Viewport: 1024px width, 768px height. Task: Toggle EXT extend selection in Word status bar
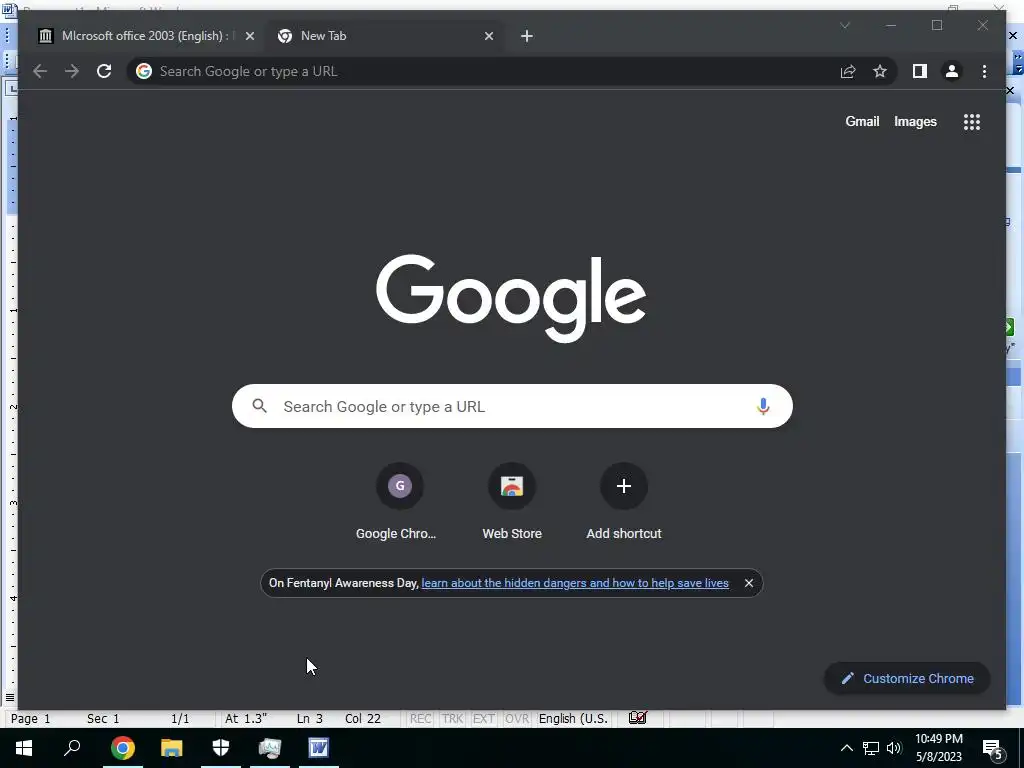point(483,718)
